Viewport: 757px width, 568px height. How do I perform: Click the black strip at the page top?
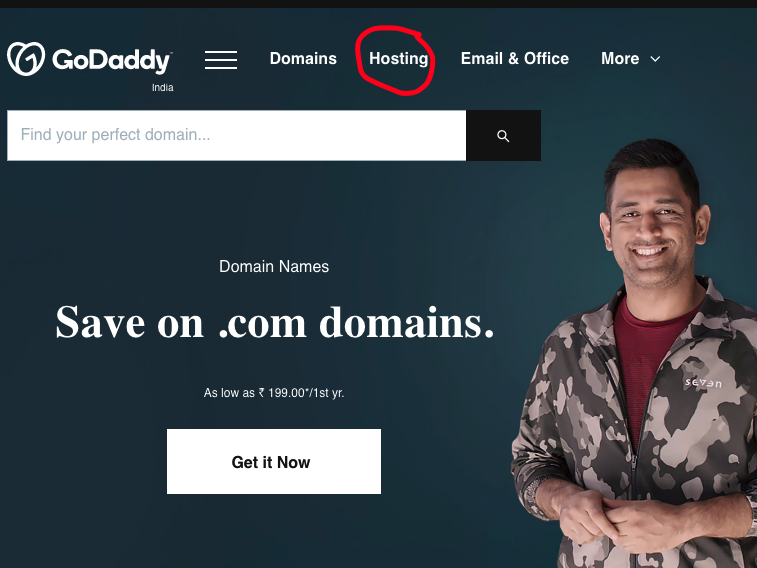(378, 3)
